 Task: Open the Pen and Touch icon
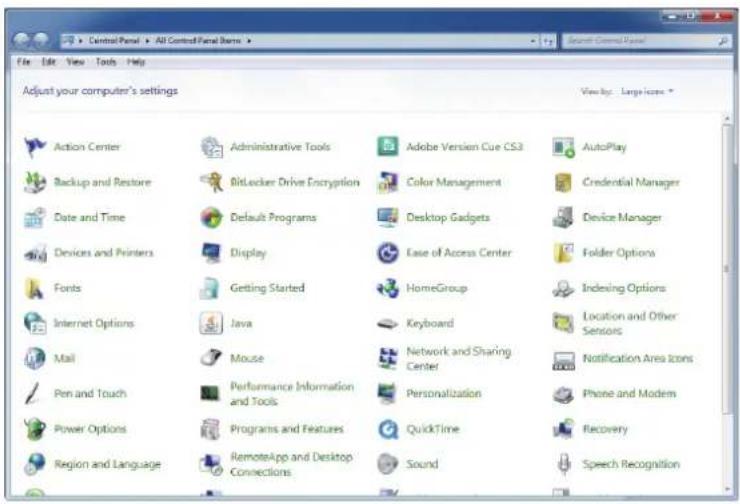[32, 394]
